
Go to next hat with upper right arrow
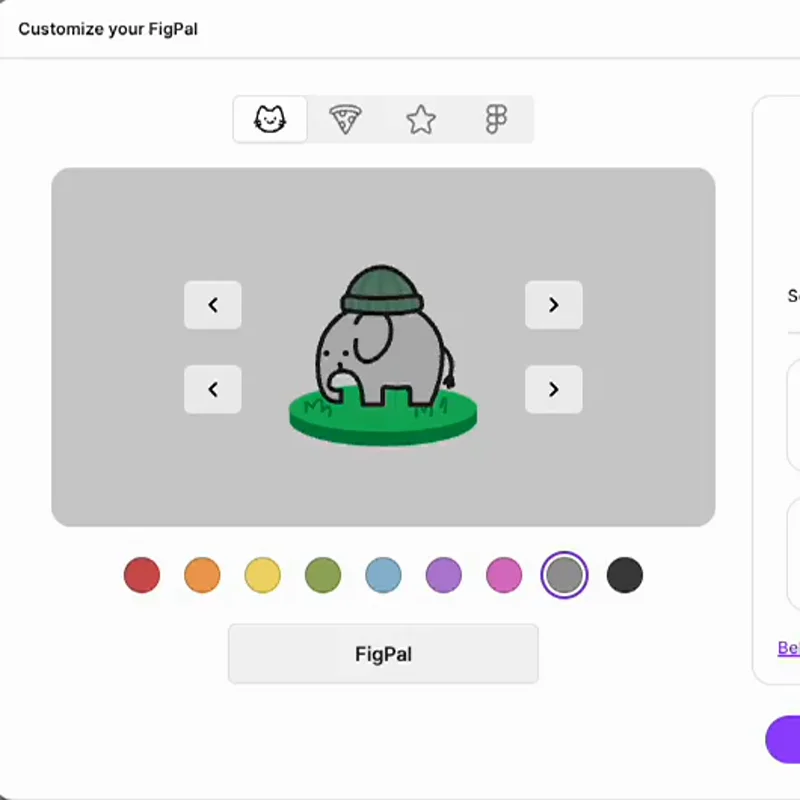click(x=554, y=305)
